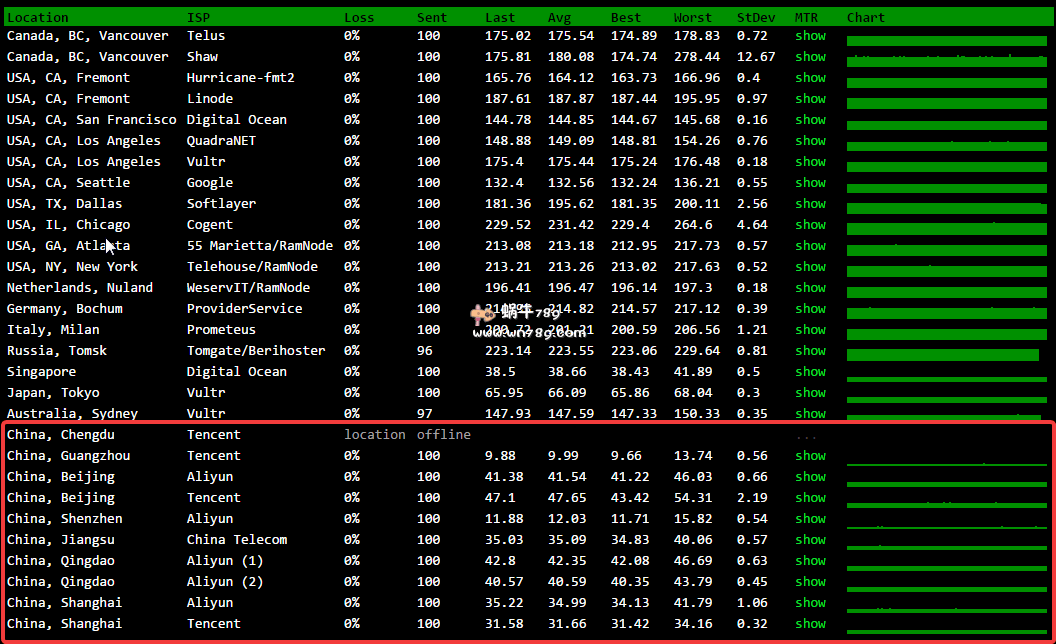The width and height of the screenshot is (1056, 644).
Task: Show MTR for Google Seattle
Action: (810, 183)
